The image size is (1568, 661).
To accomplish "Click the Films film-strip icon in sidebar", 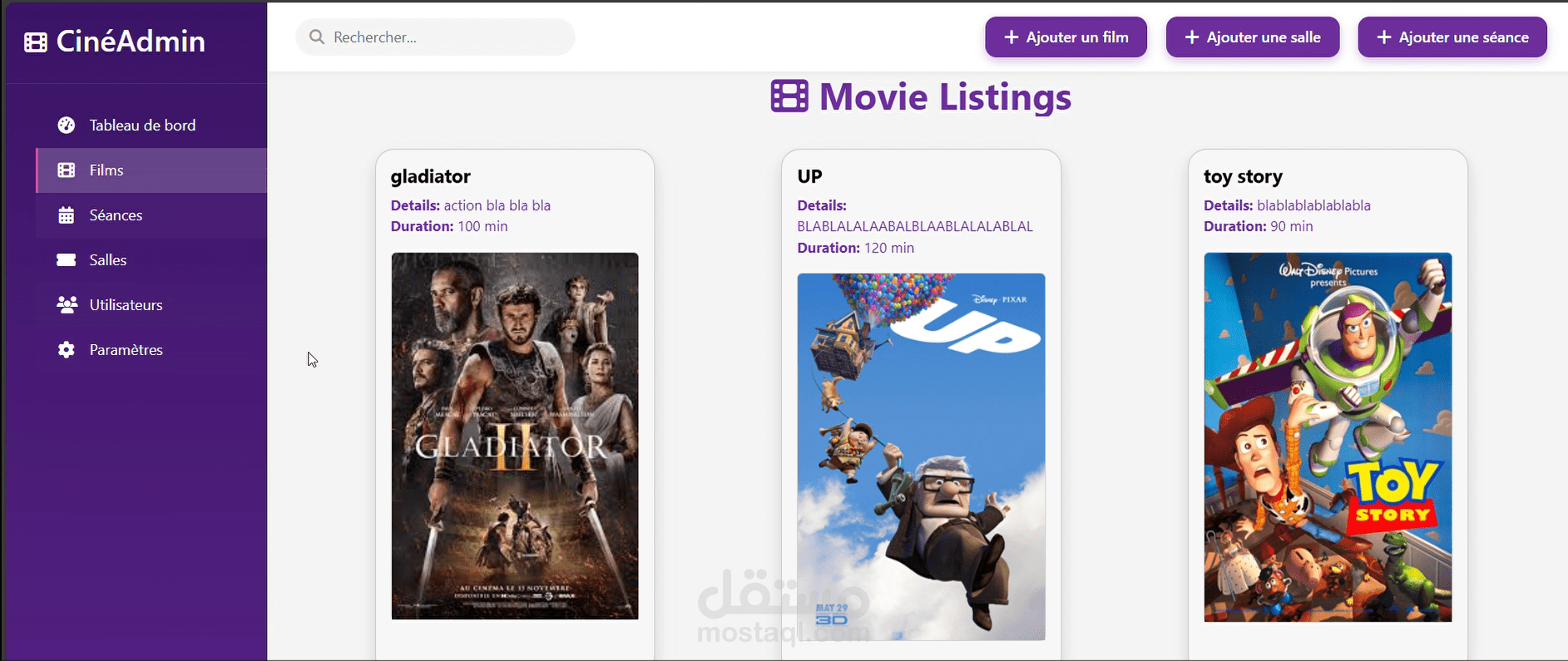I will pos(67,170).
